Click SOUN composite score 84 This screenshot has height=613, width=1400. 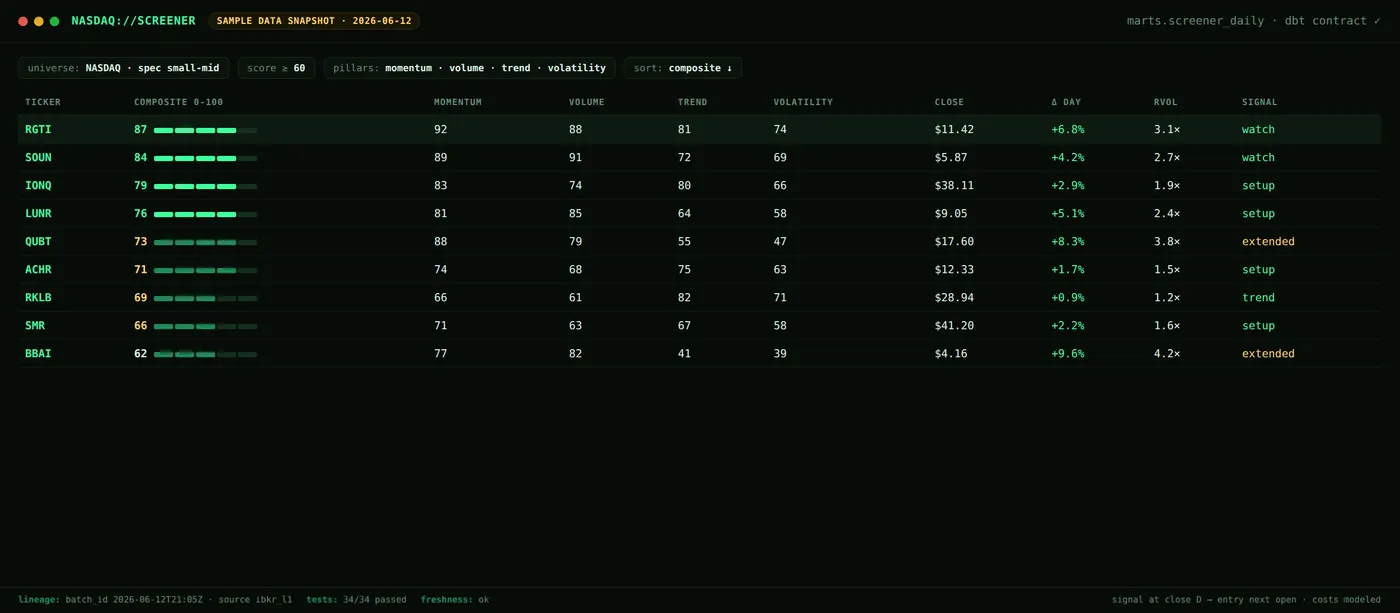click(x=141, y=157)
